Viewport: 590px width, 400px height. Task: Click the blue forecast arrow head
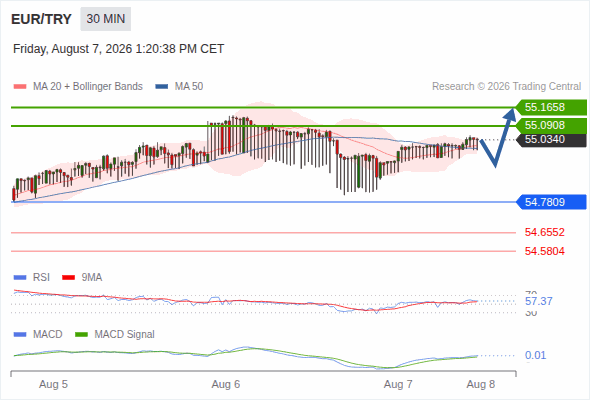(x=510, y=114)
